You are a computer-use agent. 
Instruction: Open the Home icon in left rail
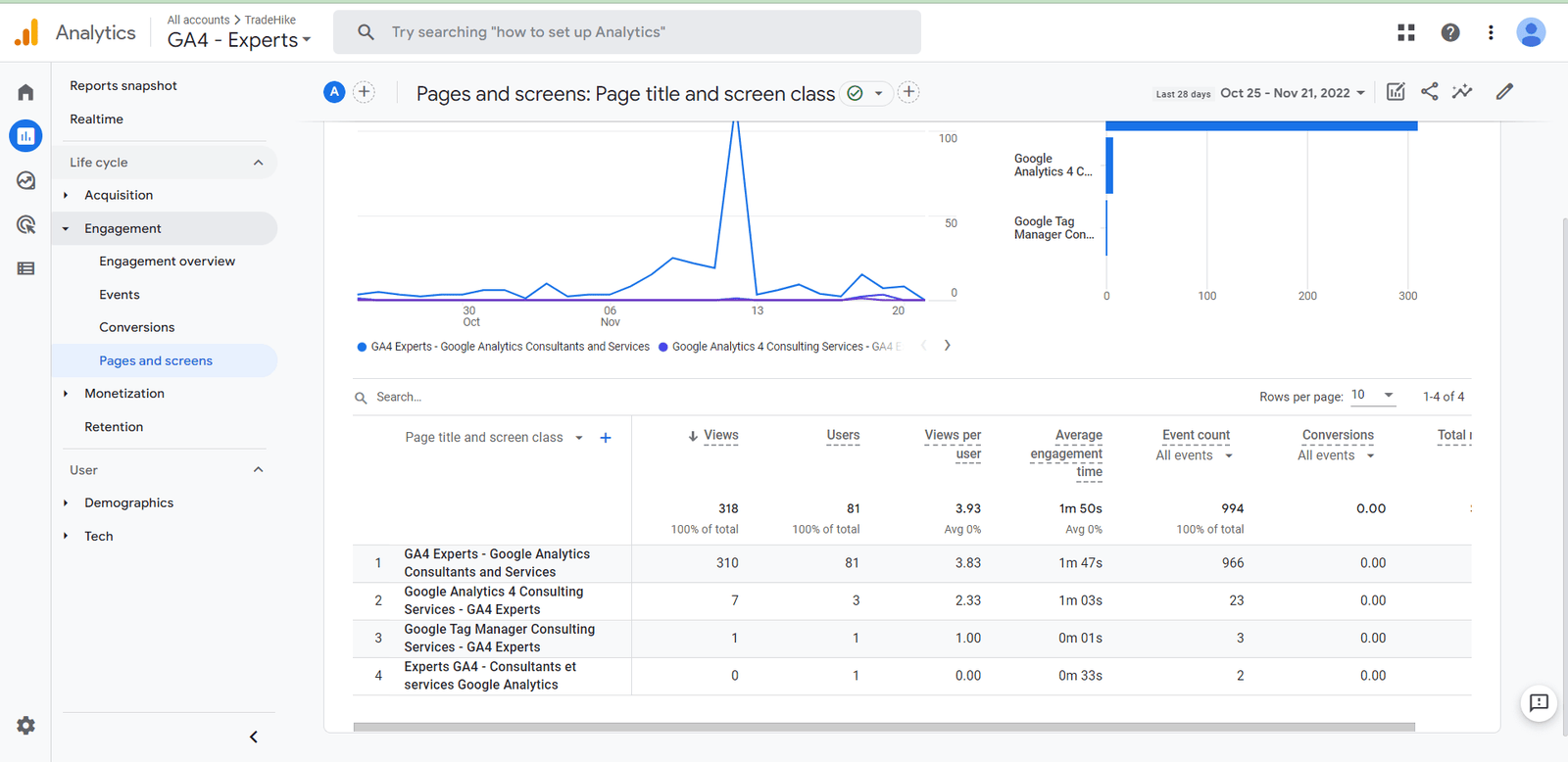[25, 92]
